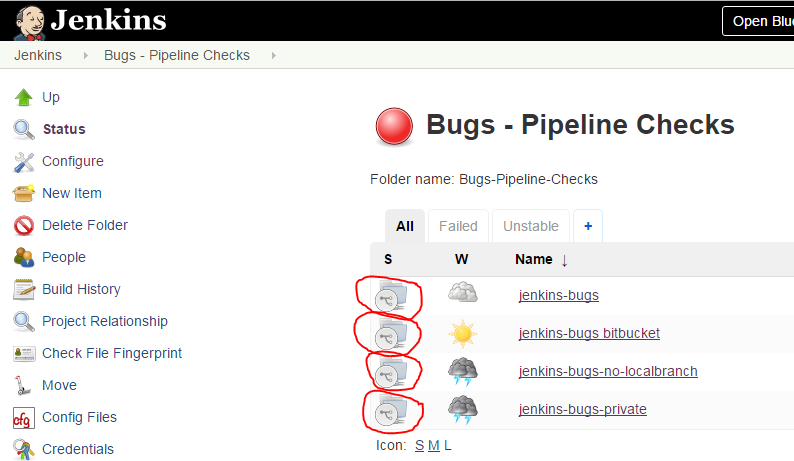794x461 pixels.
Task: Open the People sidebar link
Action: coord(64,257)
